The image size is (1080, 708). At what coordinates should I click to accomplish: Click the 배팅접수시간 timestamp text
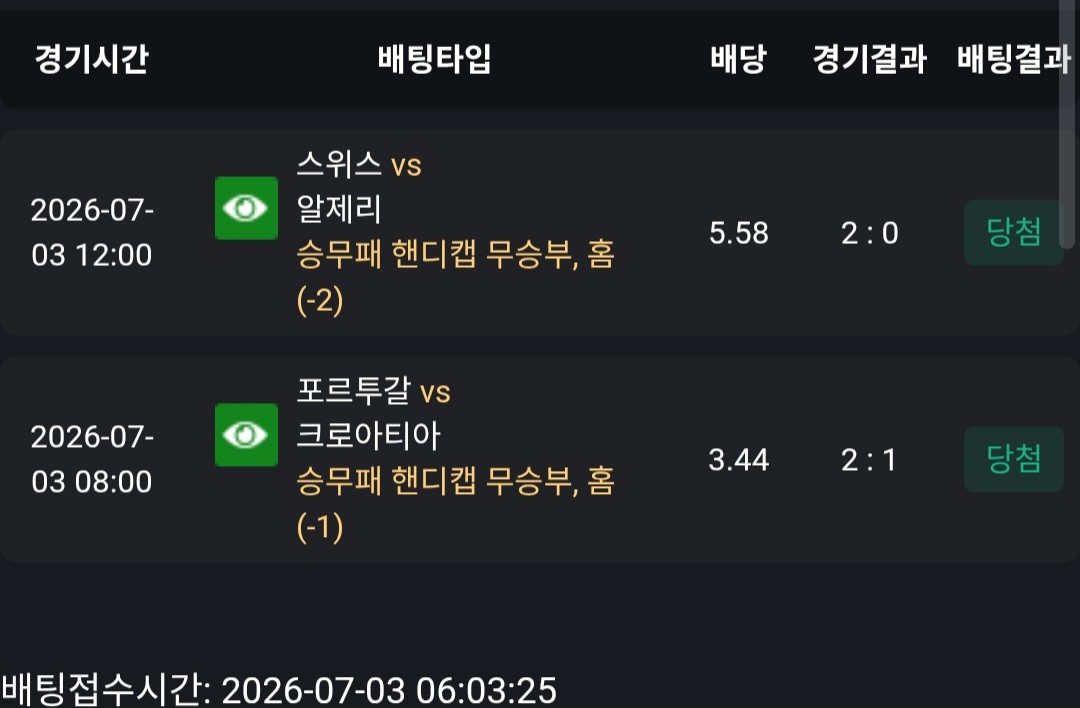pyautogui.click(x=279, y=690)
